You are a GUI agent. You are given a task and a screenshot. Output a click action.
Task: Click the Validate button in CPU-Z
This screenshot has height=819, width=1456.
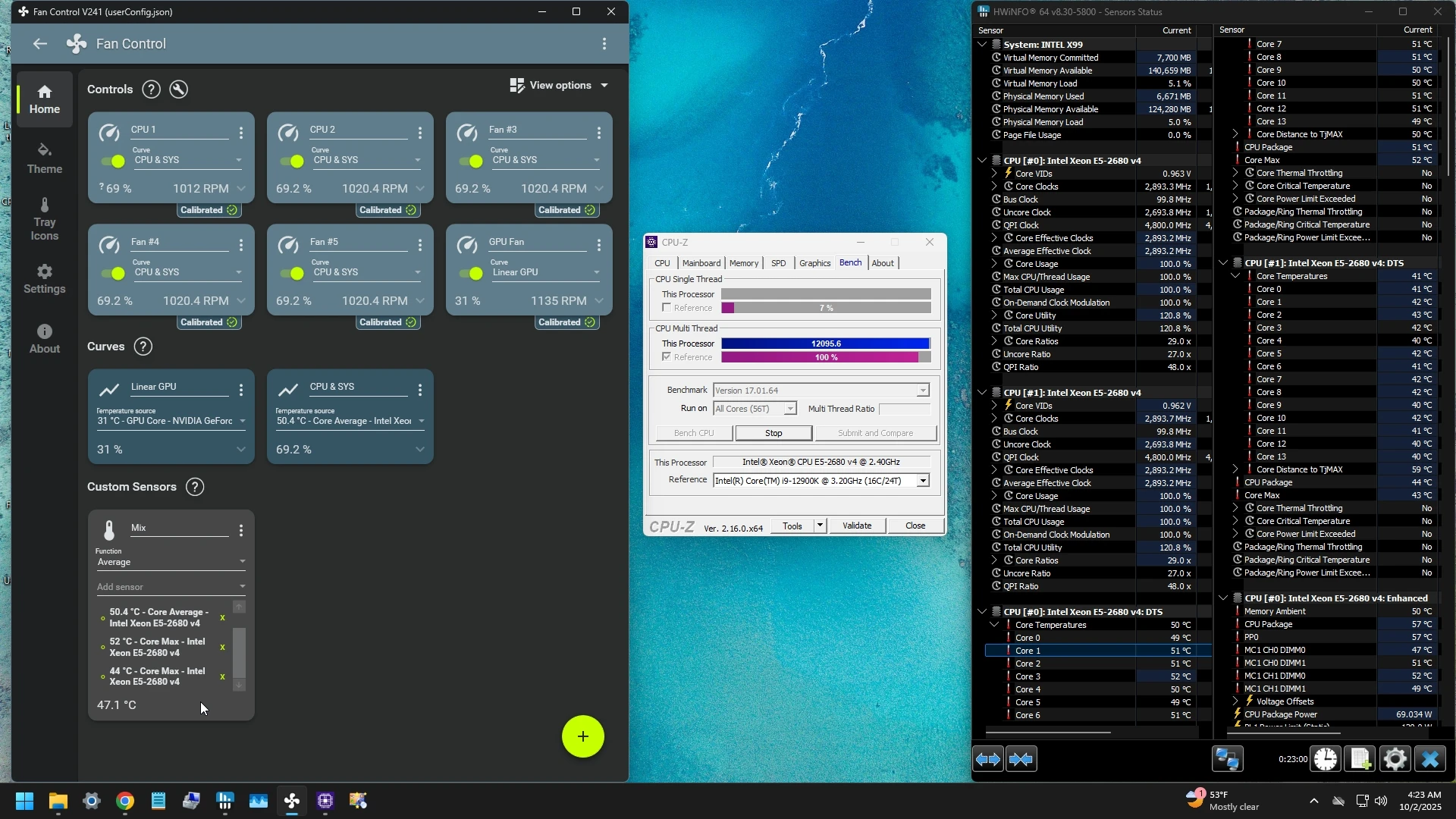[857, 526]
